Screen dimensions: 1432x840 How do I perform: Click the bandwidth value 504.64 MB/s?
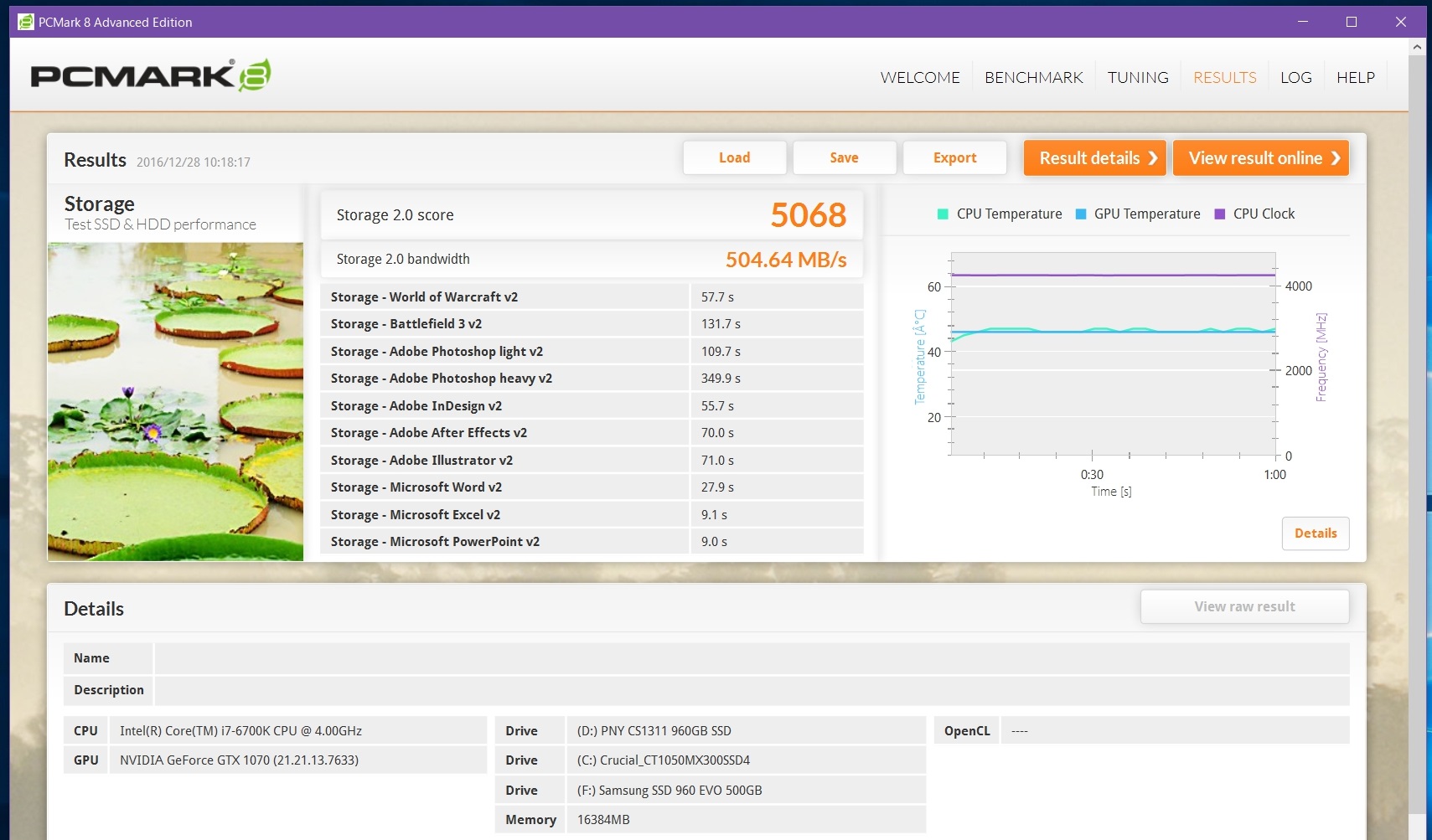click(786, 260)
